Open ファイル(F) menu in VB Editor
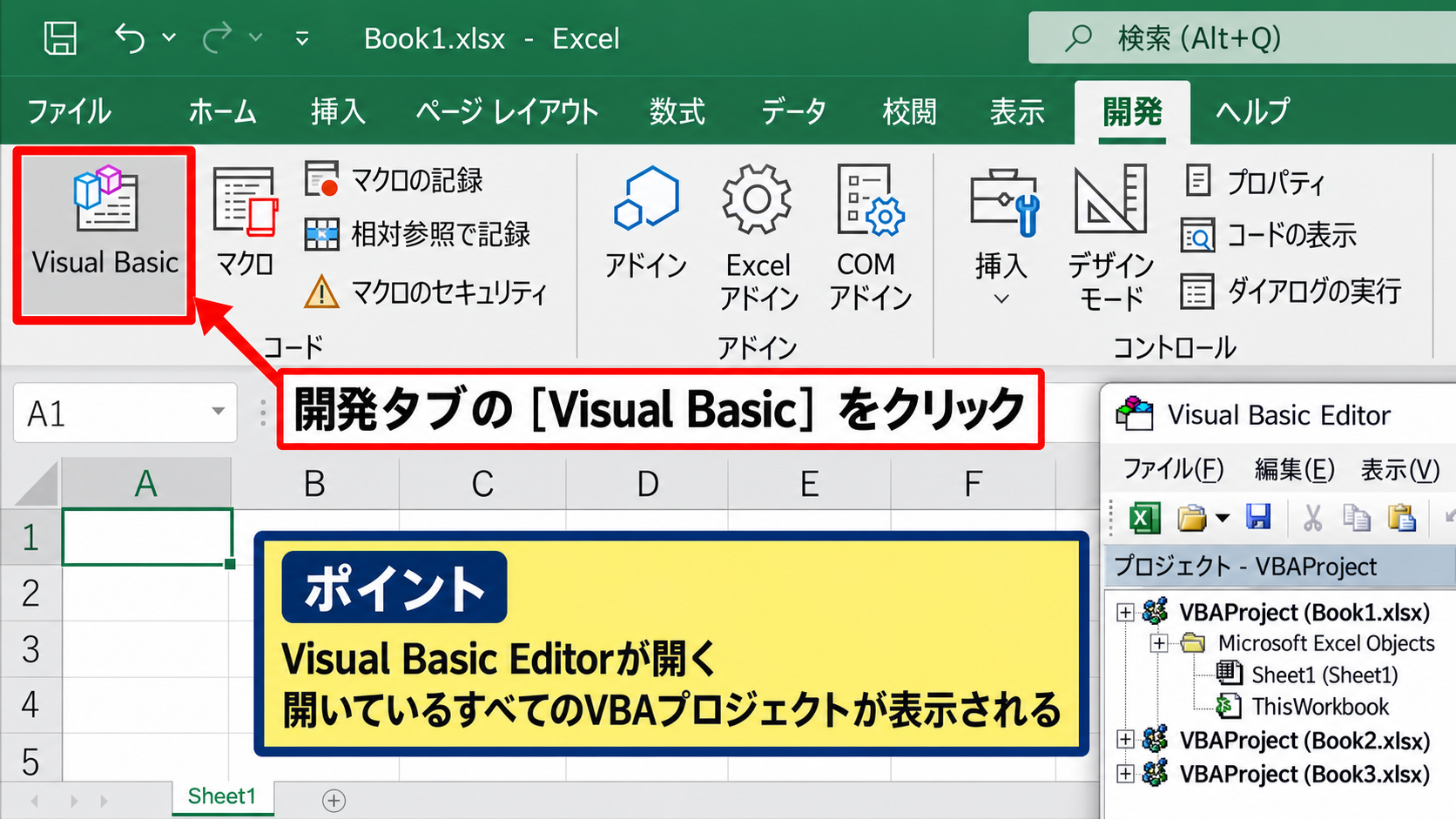1456x819 pixels. 1173,469
